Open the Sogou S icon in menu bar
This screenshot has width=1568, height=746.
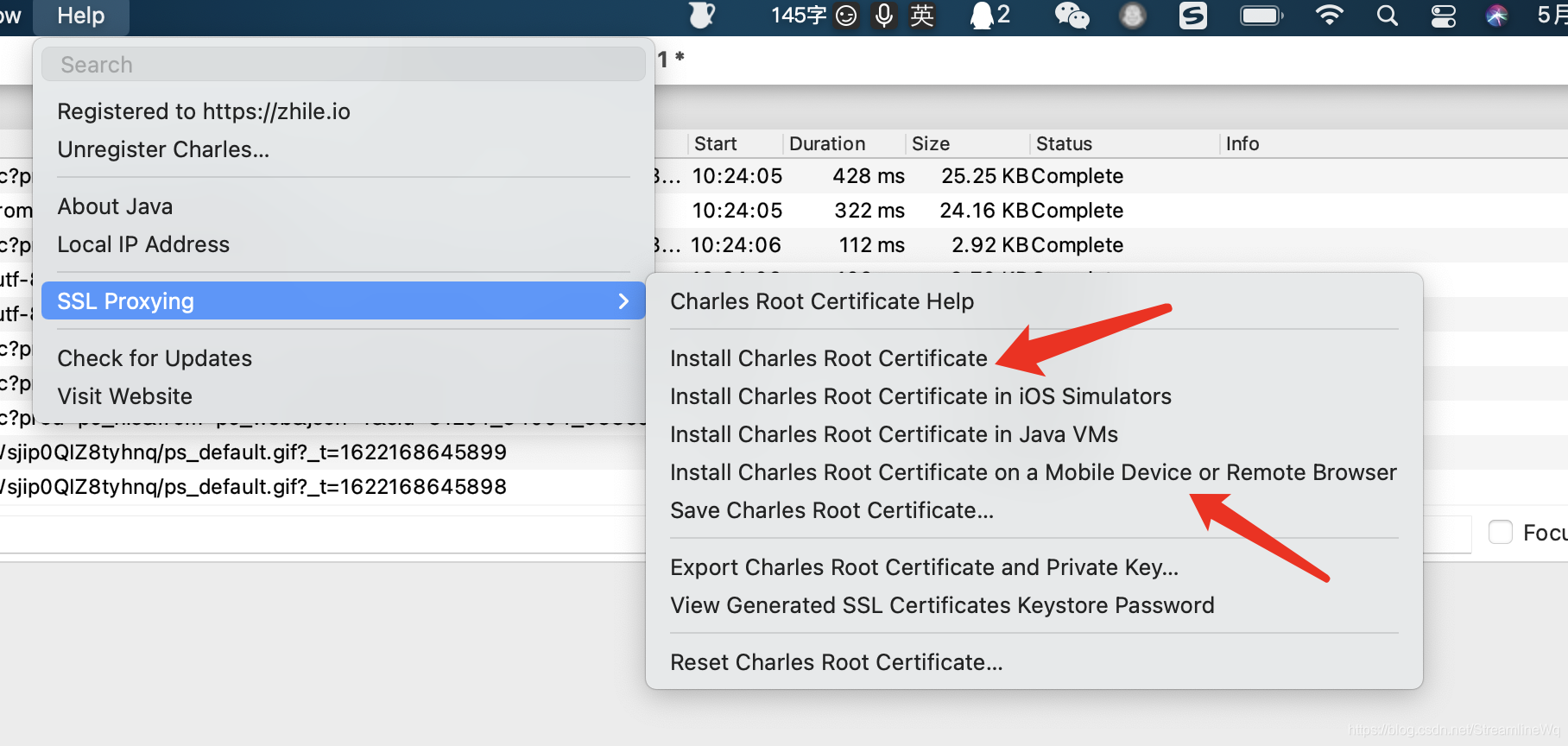coord(1193,16)
